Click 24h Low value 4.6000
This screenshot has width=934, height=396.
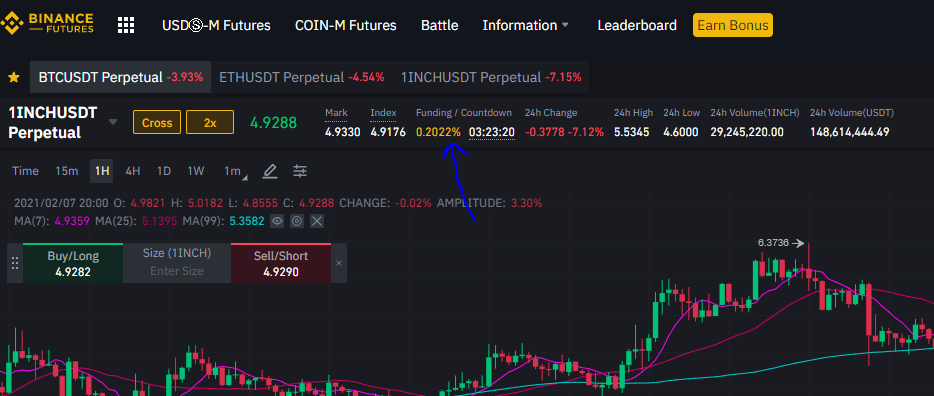[681, 132]
